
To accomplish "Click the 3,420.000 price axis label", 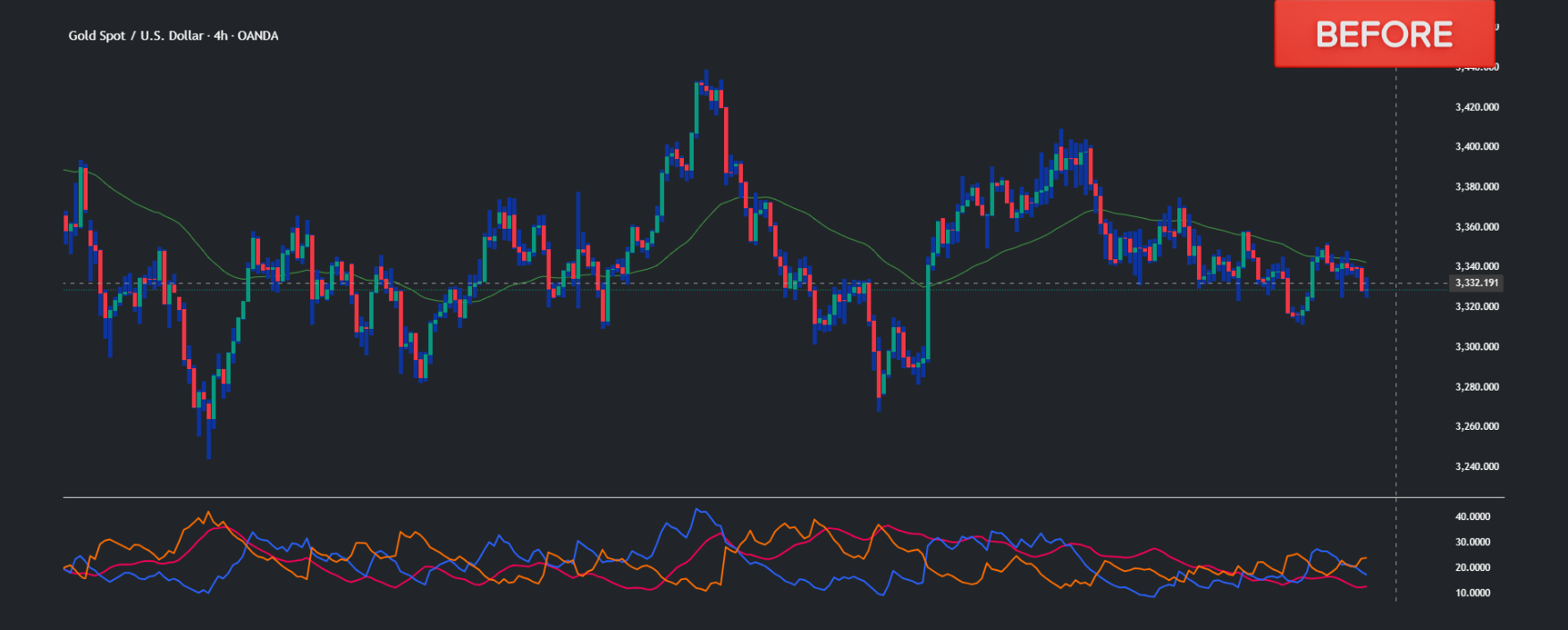I will click(1477, 107).
